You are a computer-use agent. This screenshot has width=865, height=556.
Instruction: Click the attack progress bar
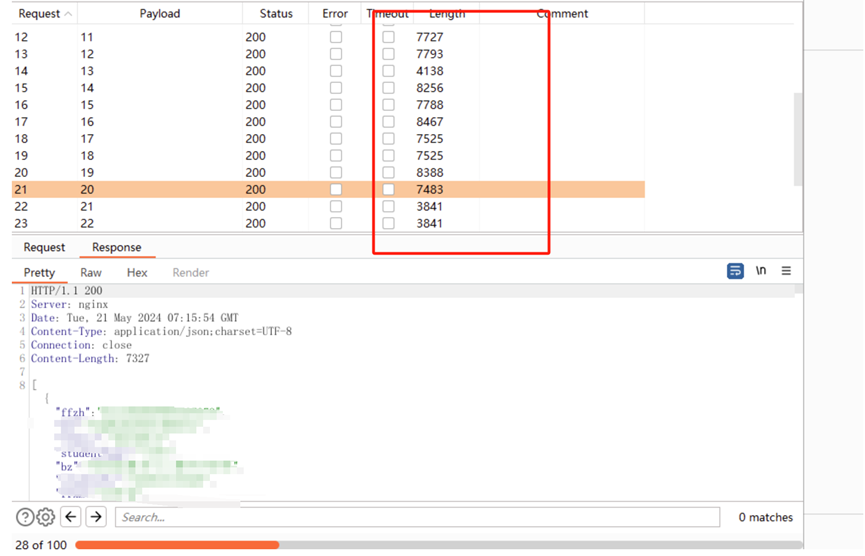[x=438, y=545]
